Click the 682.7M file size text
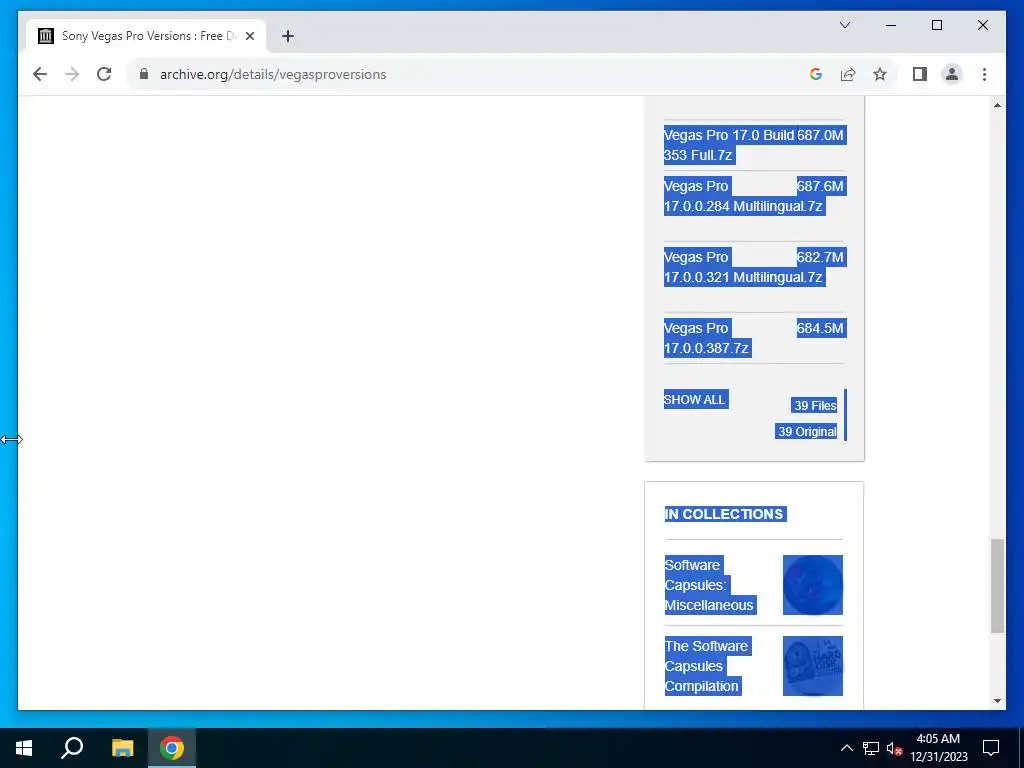 (x=820, y=257)
